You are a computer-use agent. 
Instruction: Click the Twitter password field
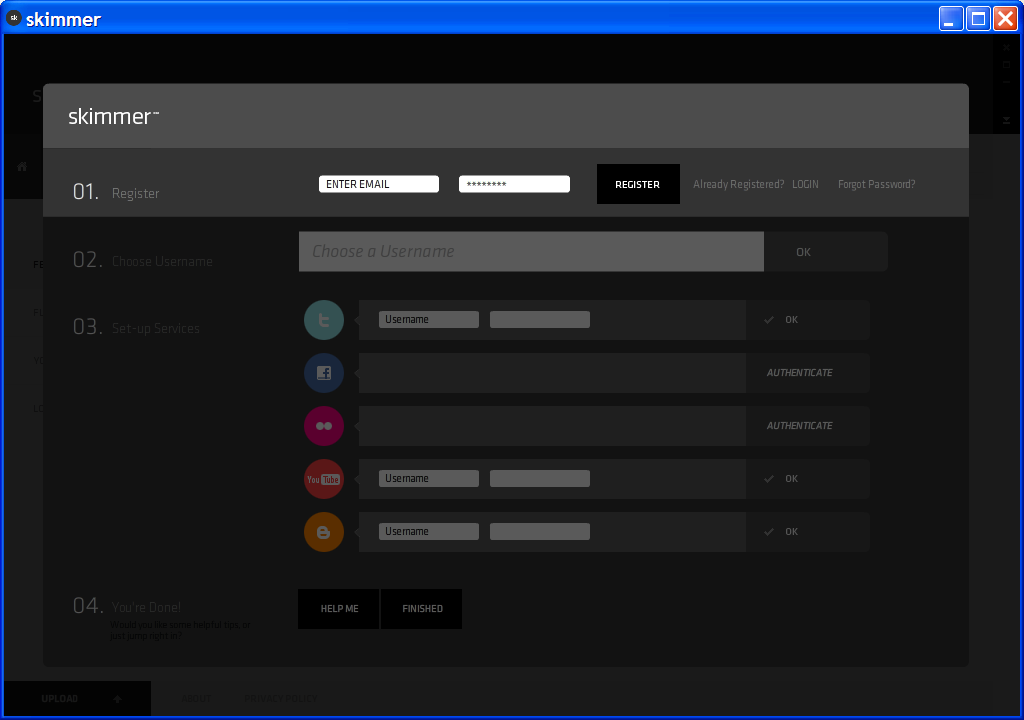(540, 319)
